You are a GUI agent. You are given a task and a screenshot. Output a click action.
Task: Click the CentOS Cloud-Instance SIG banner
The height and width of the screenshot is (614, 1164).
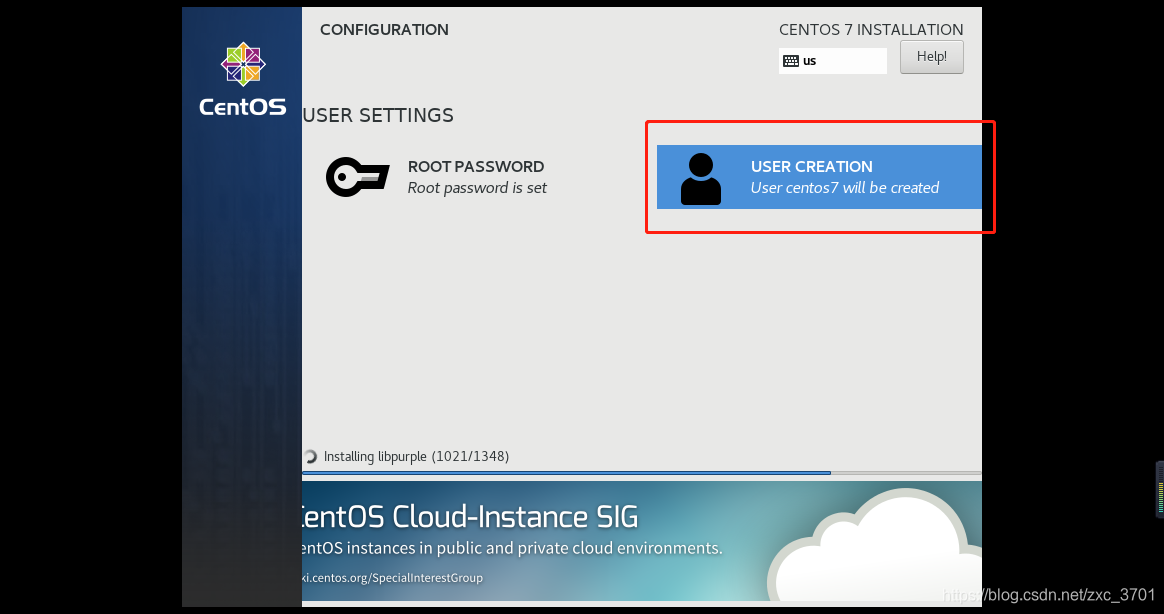tap(641, 541)
